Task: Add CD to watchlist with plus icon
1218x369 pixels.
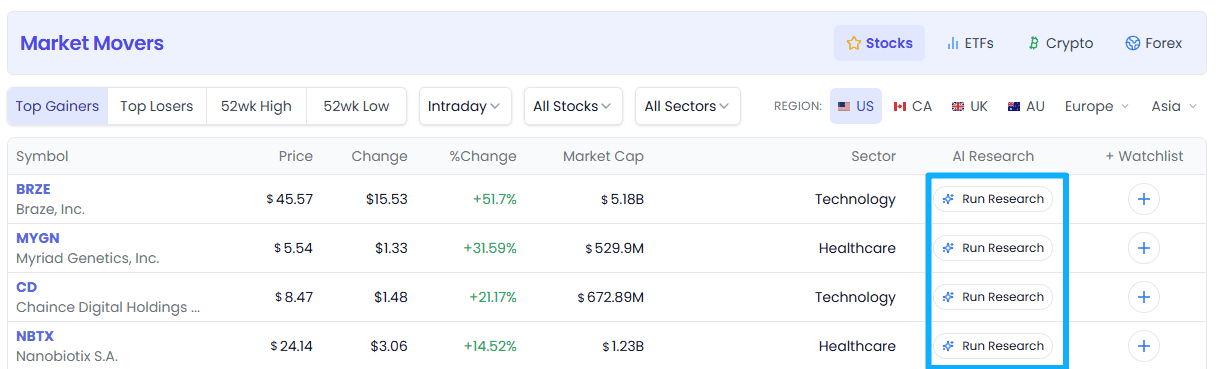Action: click(x=1144, y=297)
